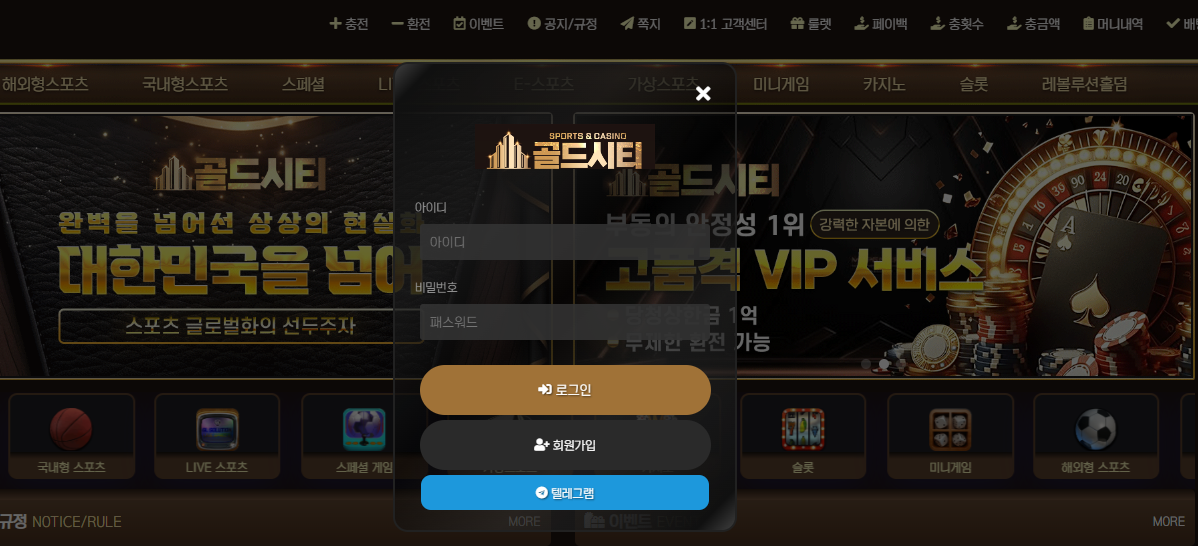Open the soccer ball 해외형 스포츠 icon
1198x546 pixels.
(1096, 429)
